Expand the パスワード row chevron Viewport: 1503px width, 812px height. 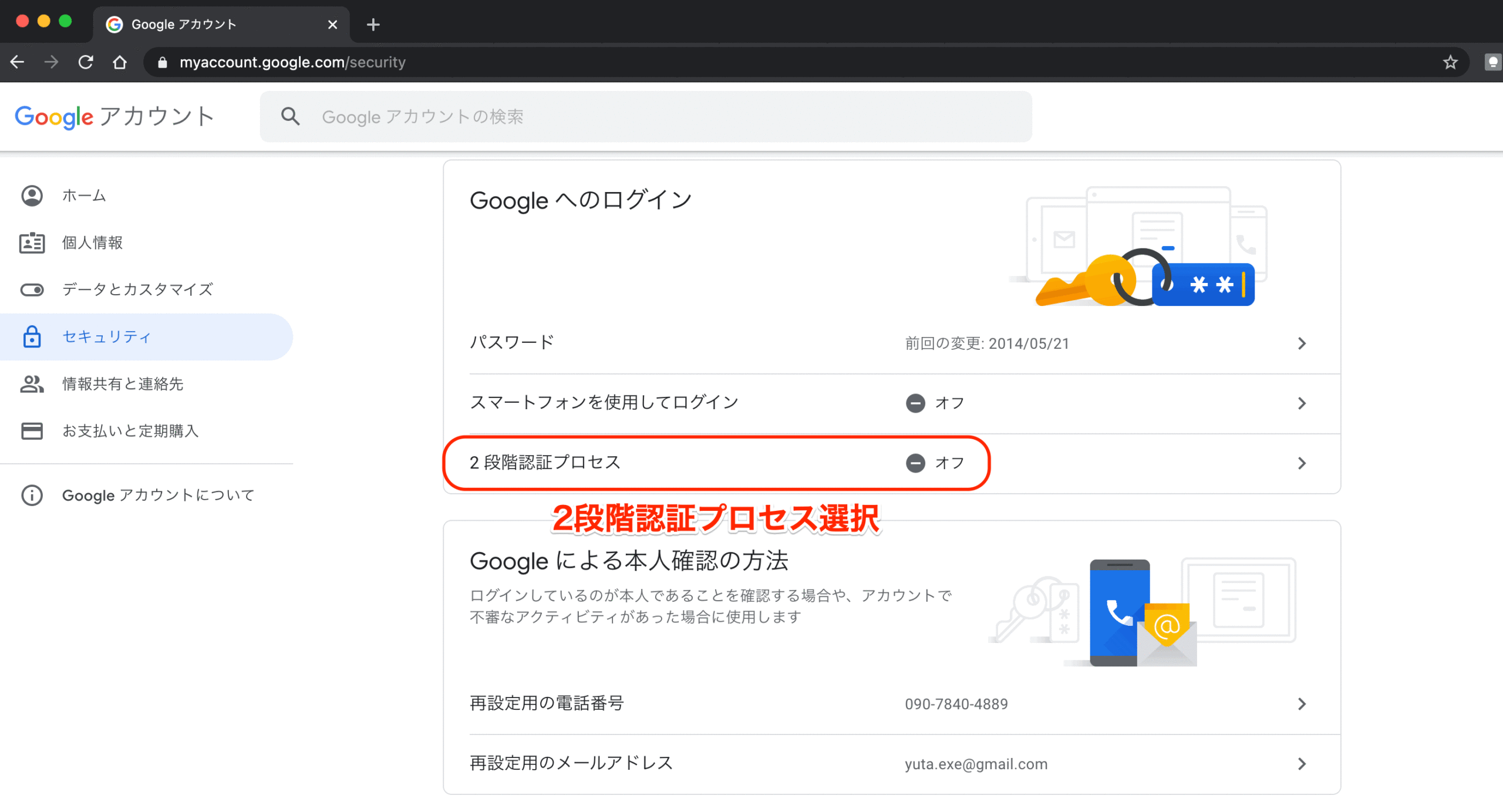click(1302, 343)
